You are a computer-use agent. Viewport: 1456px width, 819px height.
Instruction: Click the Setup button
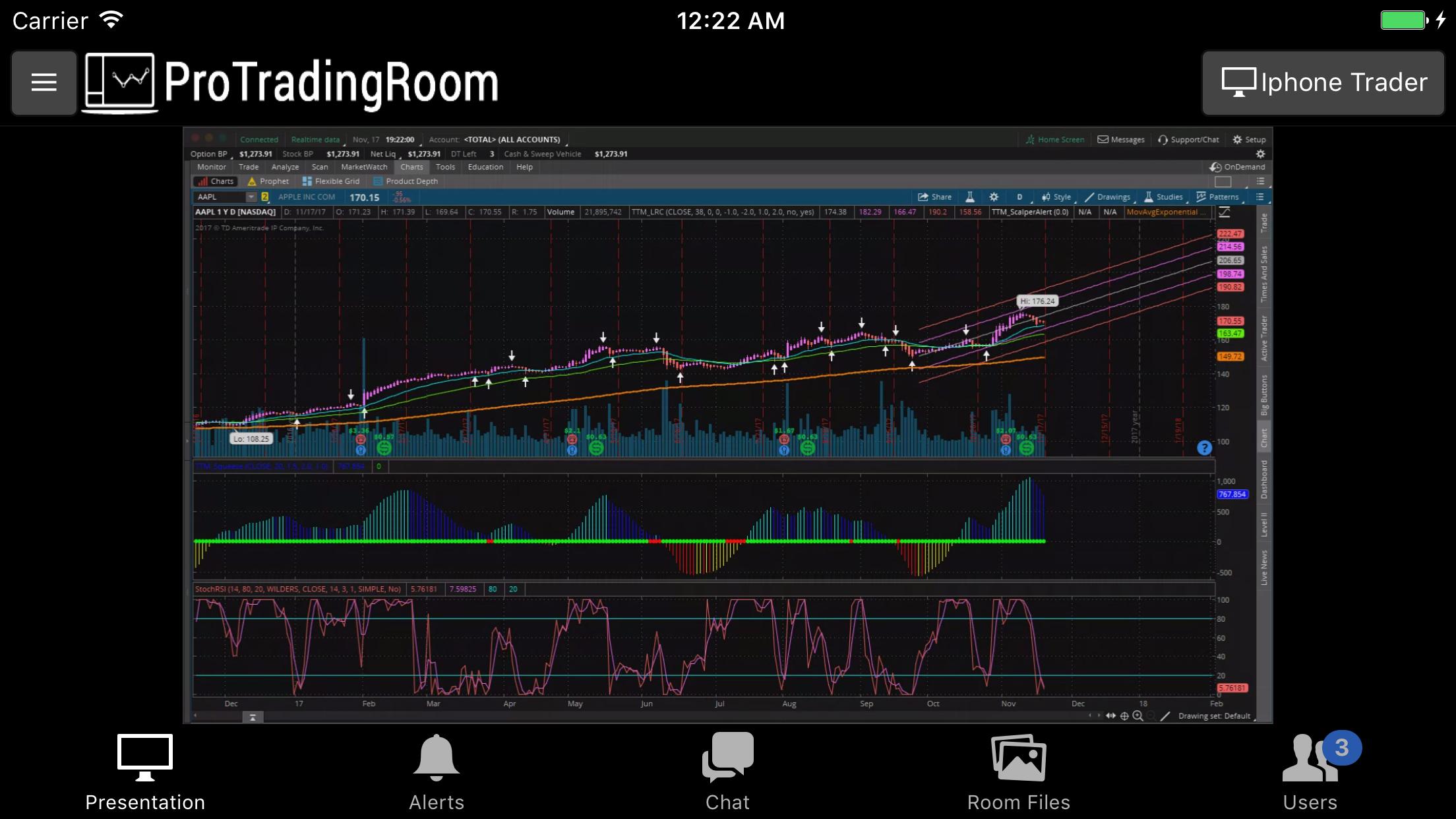(x=1249, y=139)
